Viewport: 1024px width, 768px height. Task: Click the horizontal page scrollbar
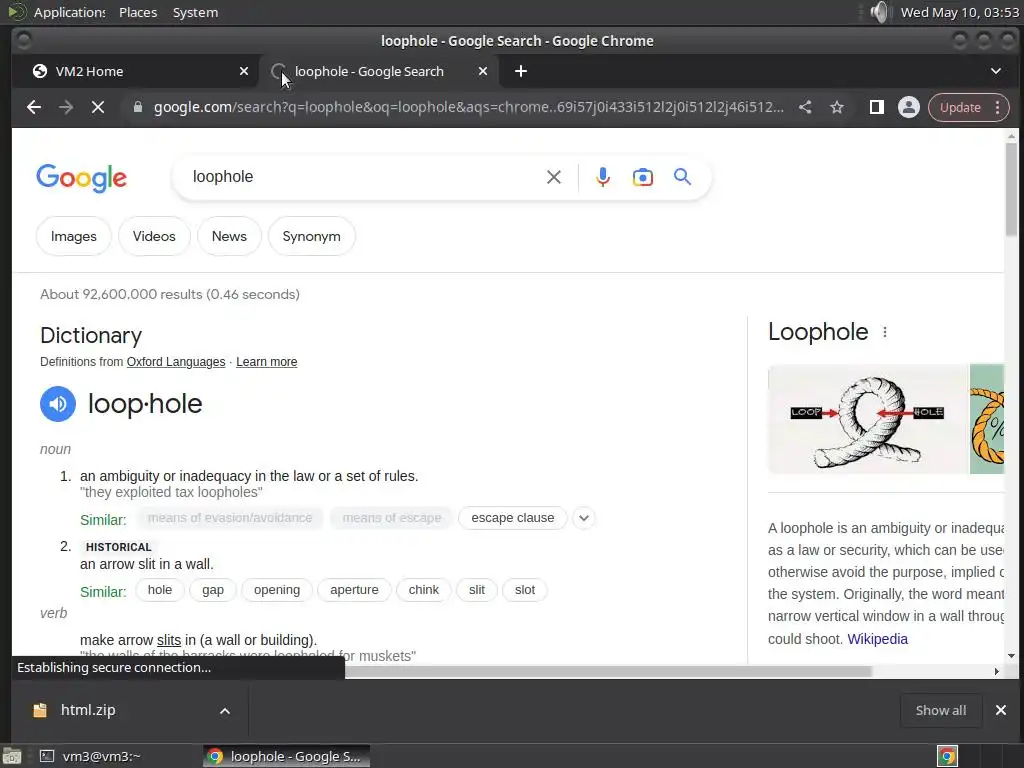pyautogui.click(x=607, y=671)
